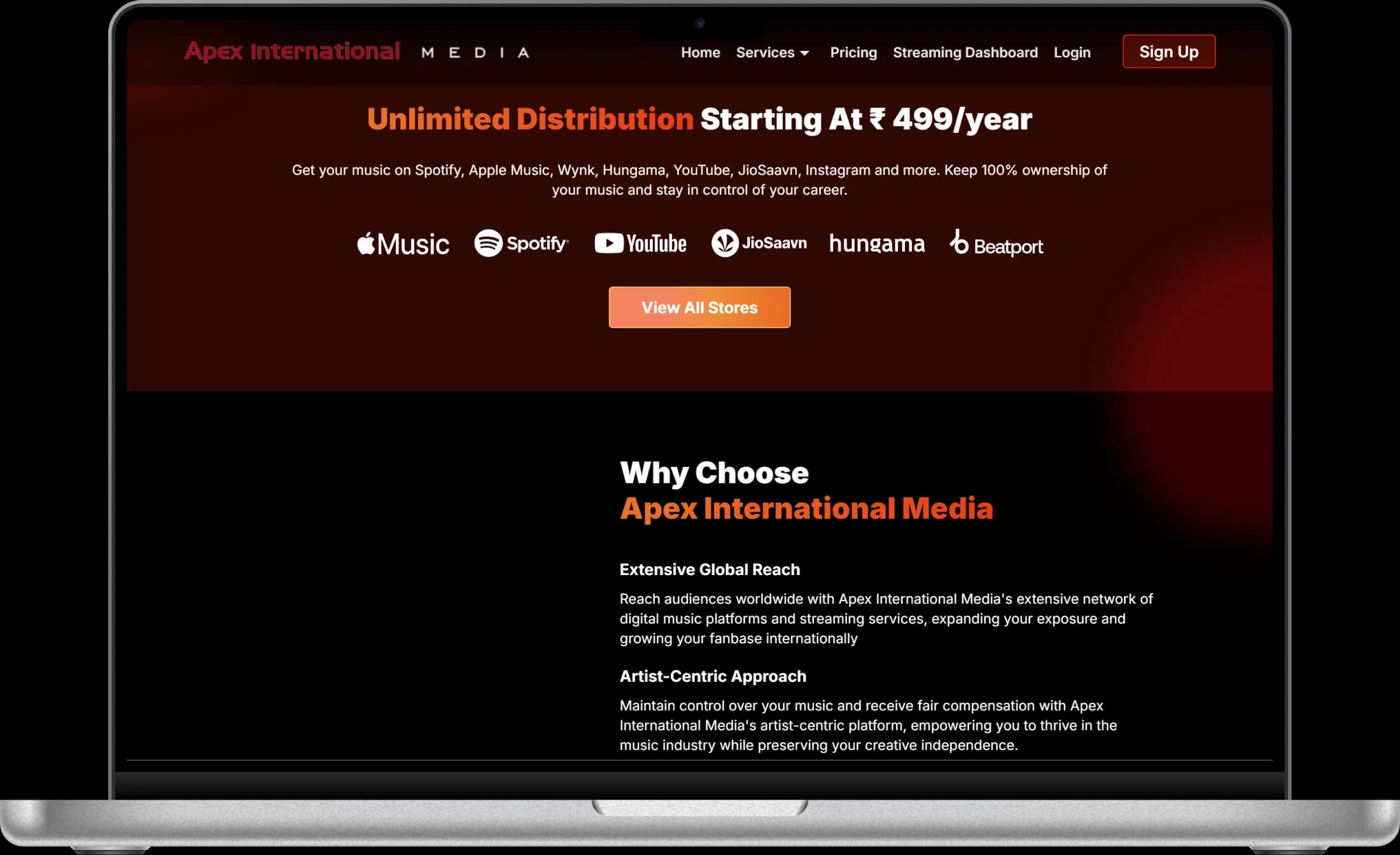Click the Hungama platform logo
The height and width of the screenshot is (855, 1400).
(877, 244)
